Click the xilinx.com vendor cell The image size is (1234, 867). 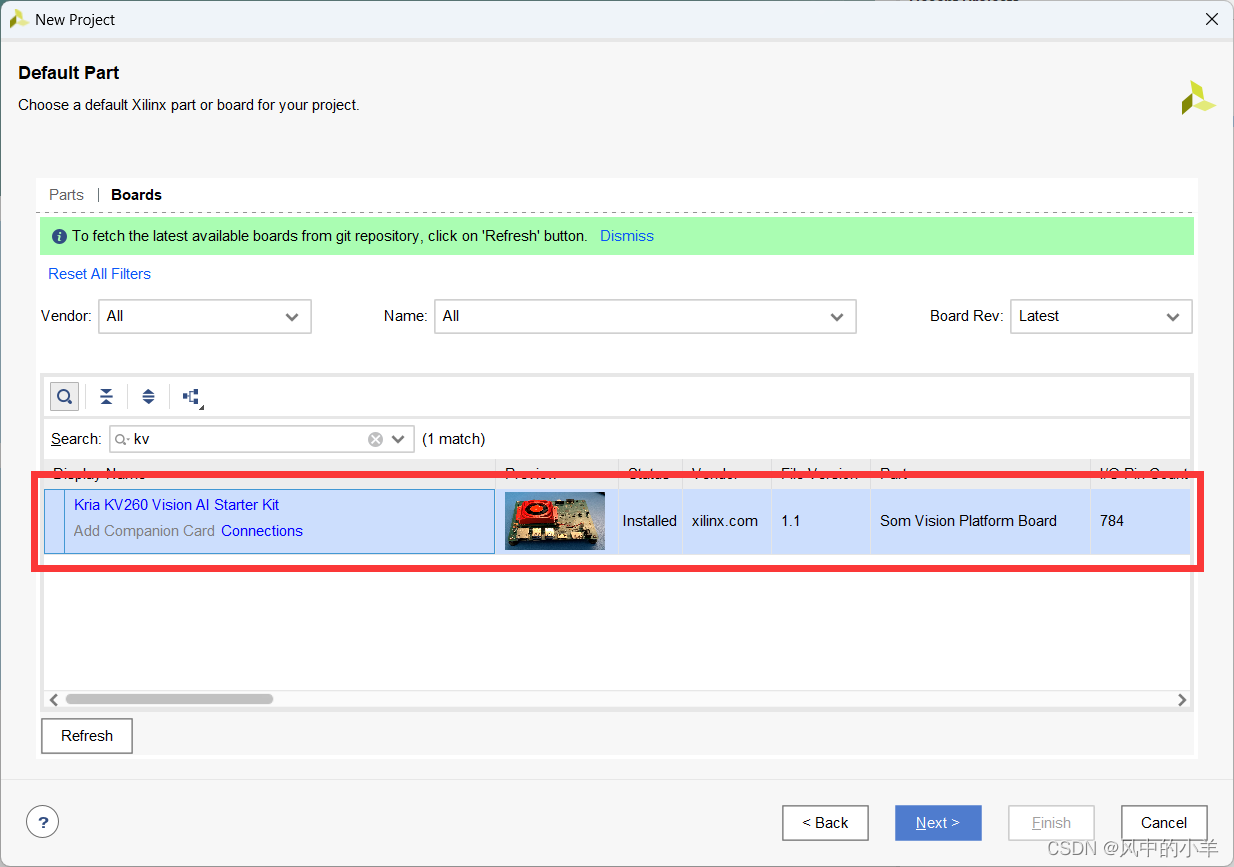pyautogui.click(x=726, y=521)
